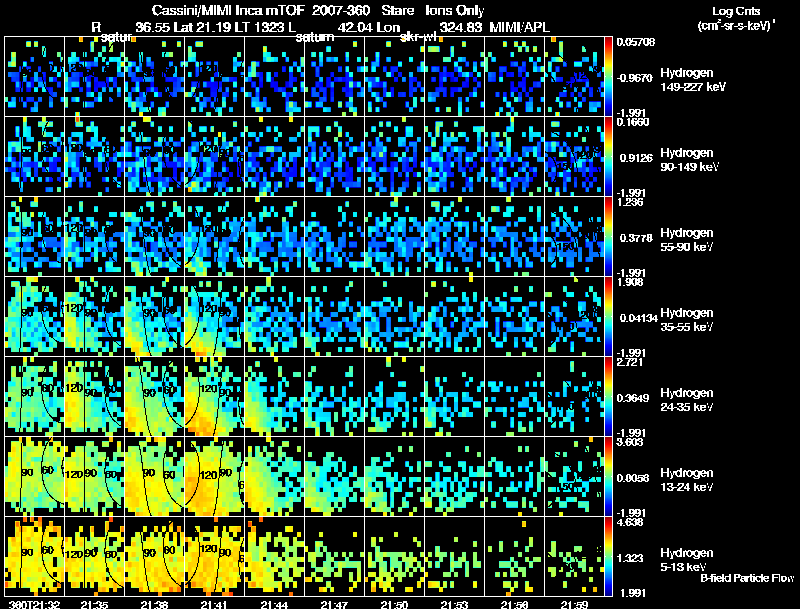Select the colorbar midpoint value '0.3778'
Viewport: 800px width, 609px height.
[x=636, y=238]
